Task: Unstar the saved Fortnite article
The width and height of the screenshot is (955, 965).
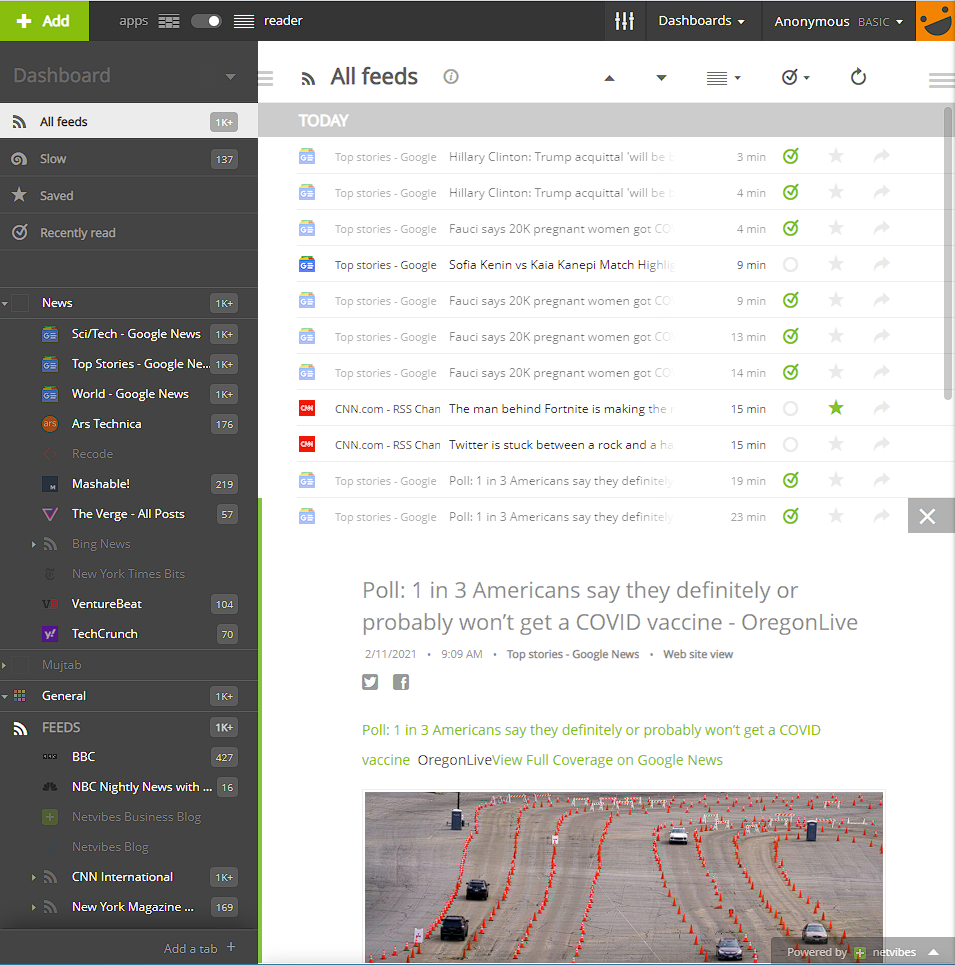Action: click(836, 408)
